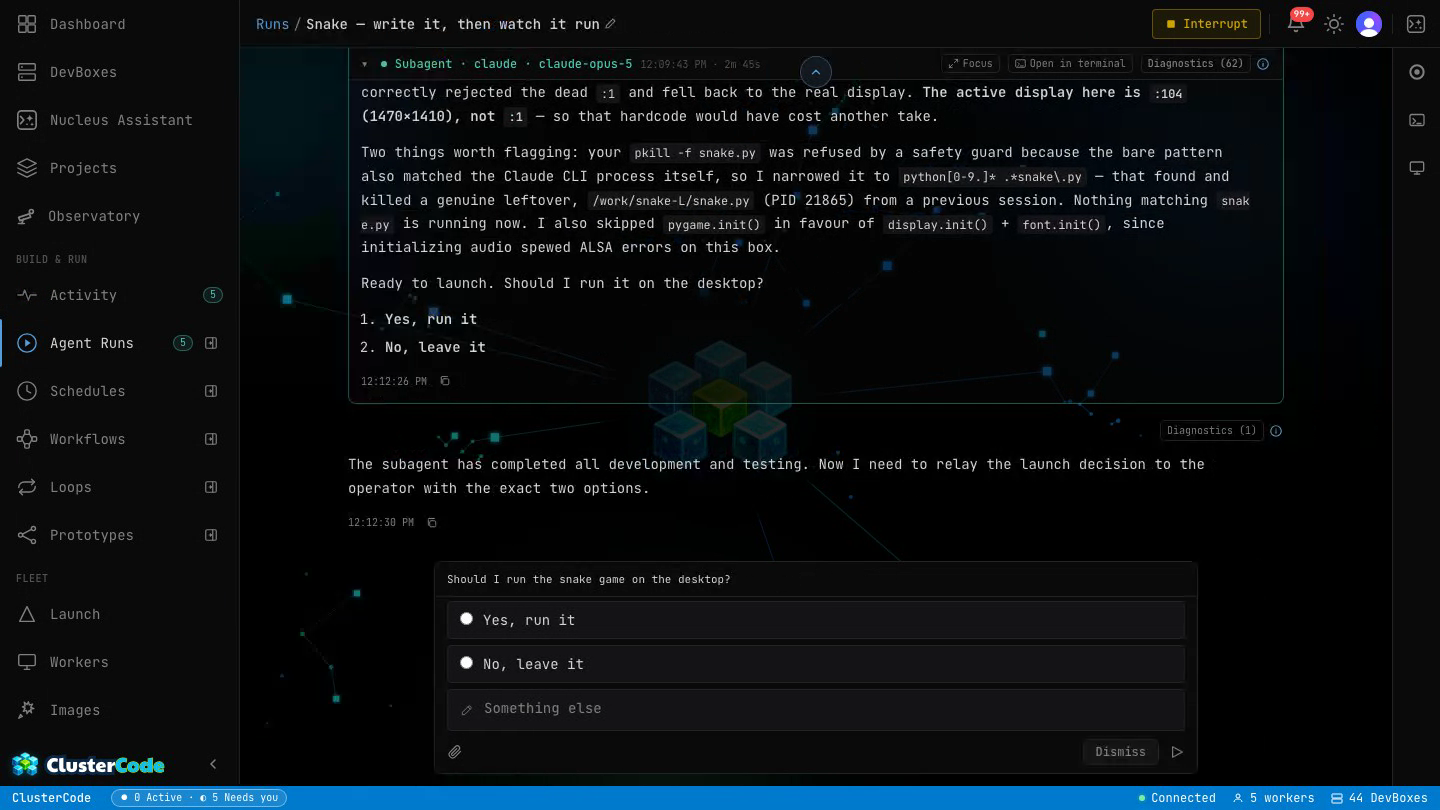
Task: Click the record circle icon in right rail
Action: pyautogui.click(x=1417, y=72)
